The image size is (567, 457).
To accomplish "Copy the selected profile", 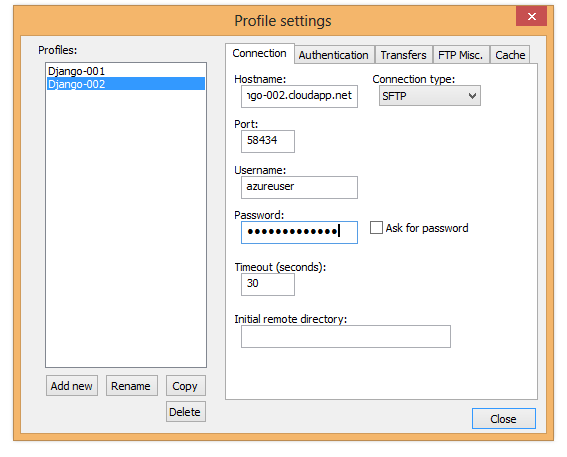I will click(186, 386).
